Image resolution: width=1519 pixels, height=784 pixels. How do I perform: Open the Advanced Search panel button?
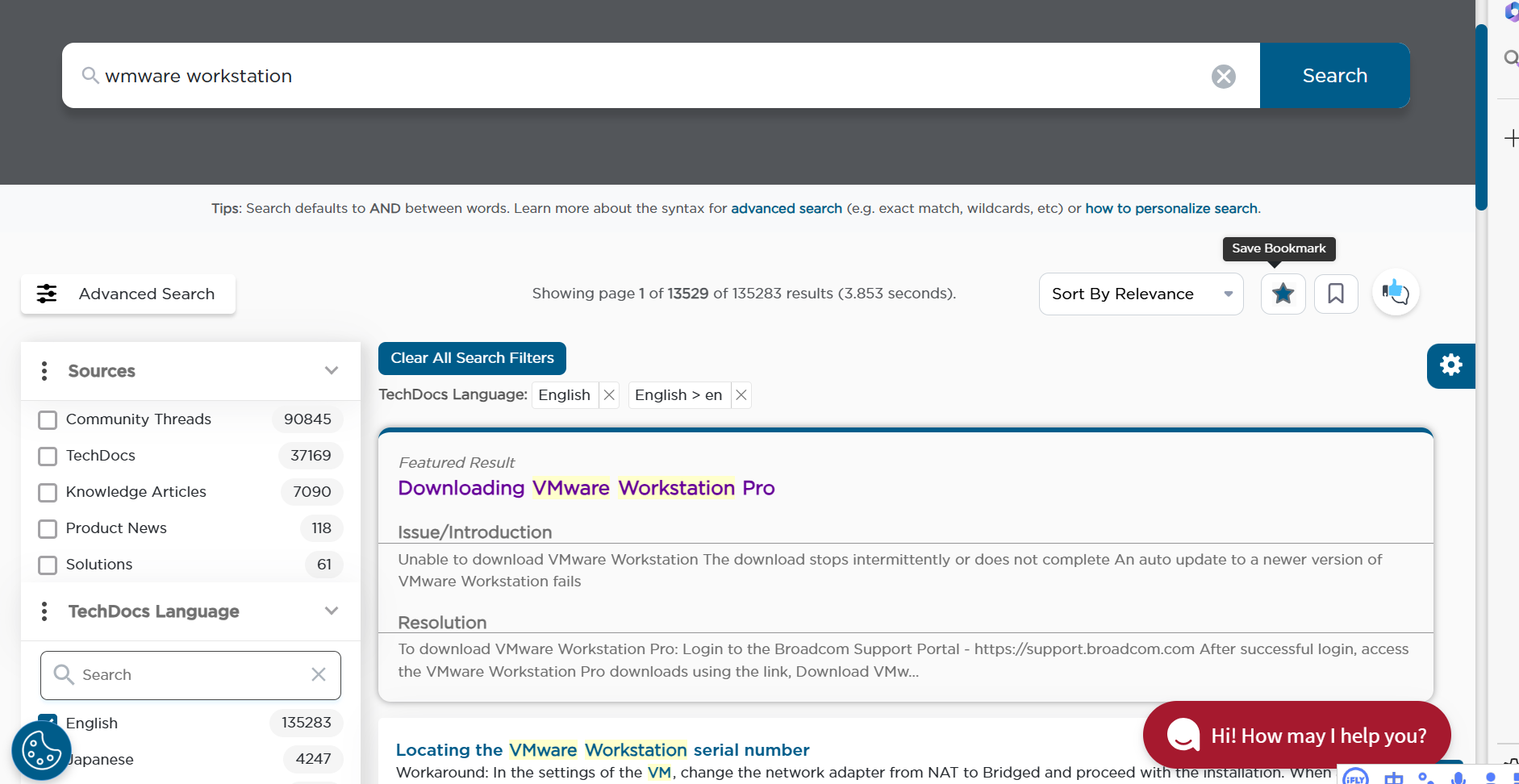(x=128, y=294)
